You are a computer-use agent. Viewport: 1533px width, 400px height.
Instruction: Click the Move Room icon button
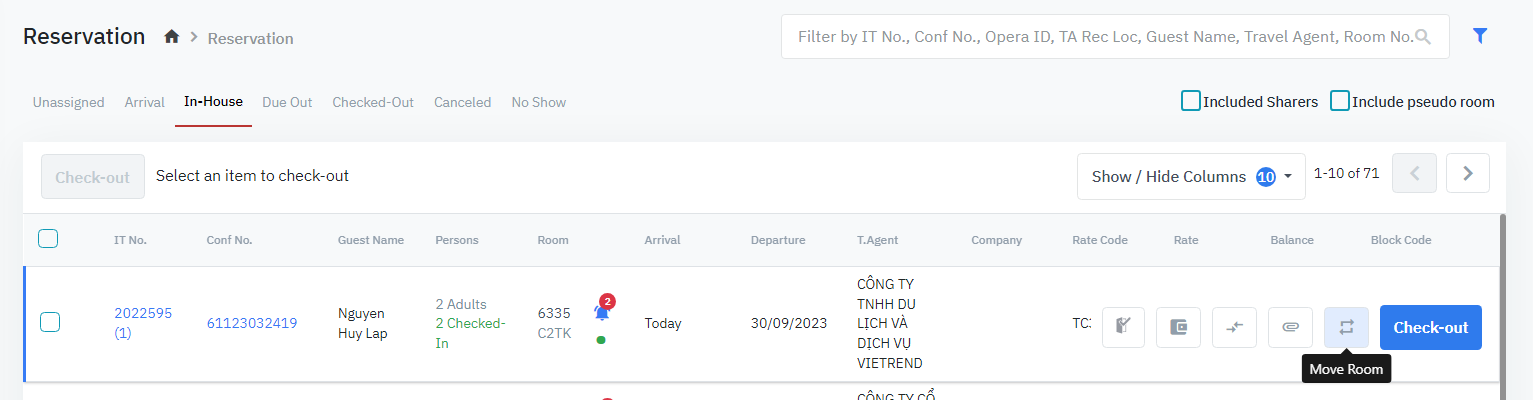pyautogui.click(x=1346, y=327)
